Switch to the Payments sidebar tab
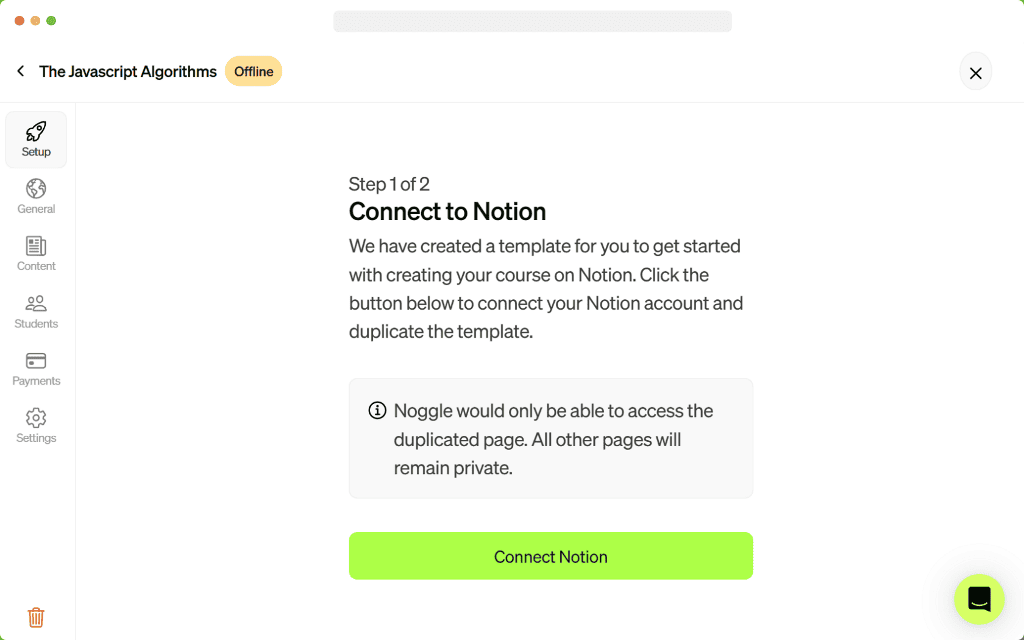Screen dimensions: 1024x640 [x=36, y=368]
